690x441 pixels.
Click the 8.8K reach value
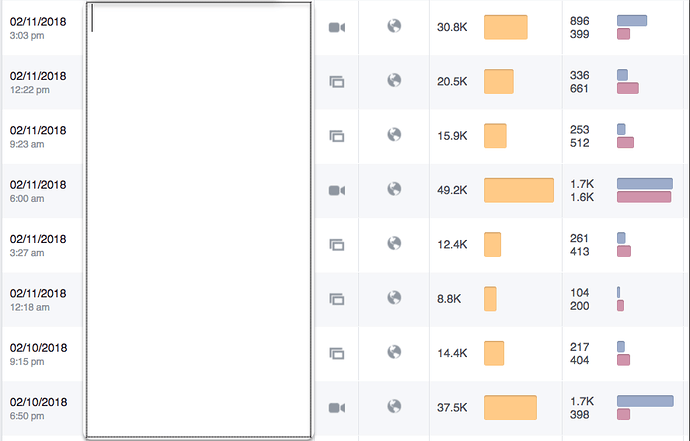(x=449, y=299)
